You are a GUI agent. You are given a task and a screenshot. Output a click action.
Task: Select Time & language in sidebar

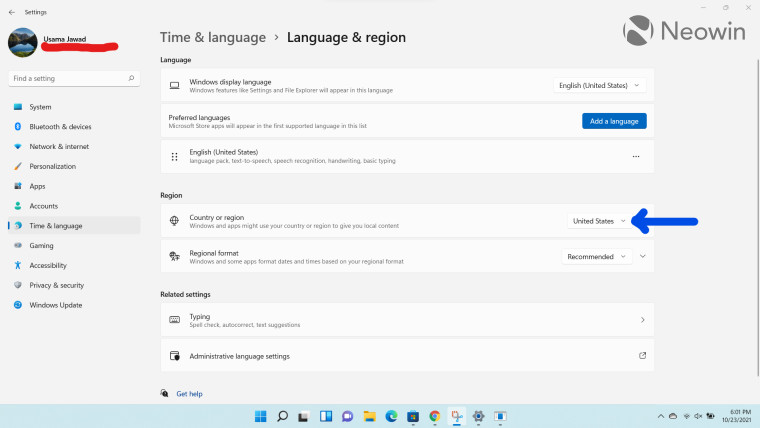click(74, 226)
